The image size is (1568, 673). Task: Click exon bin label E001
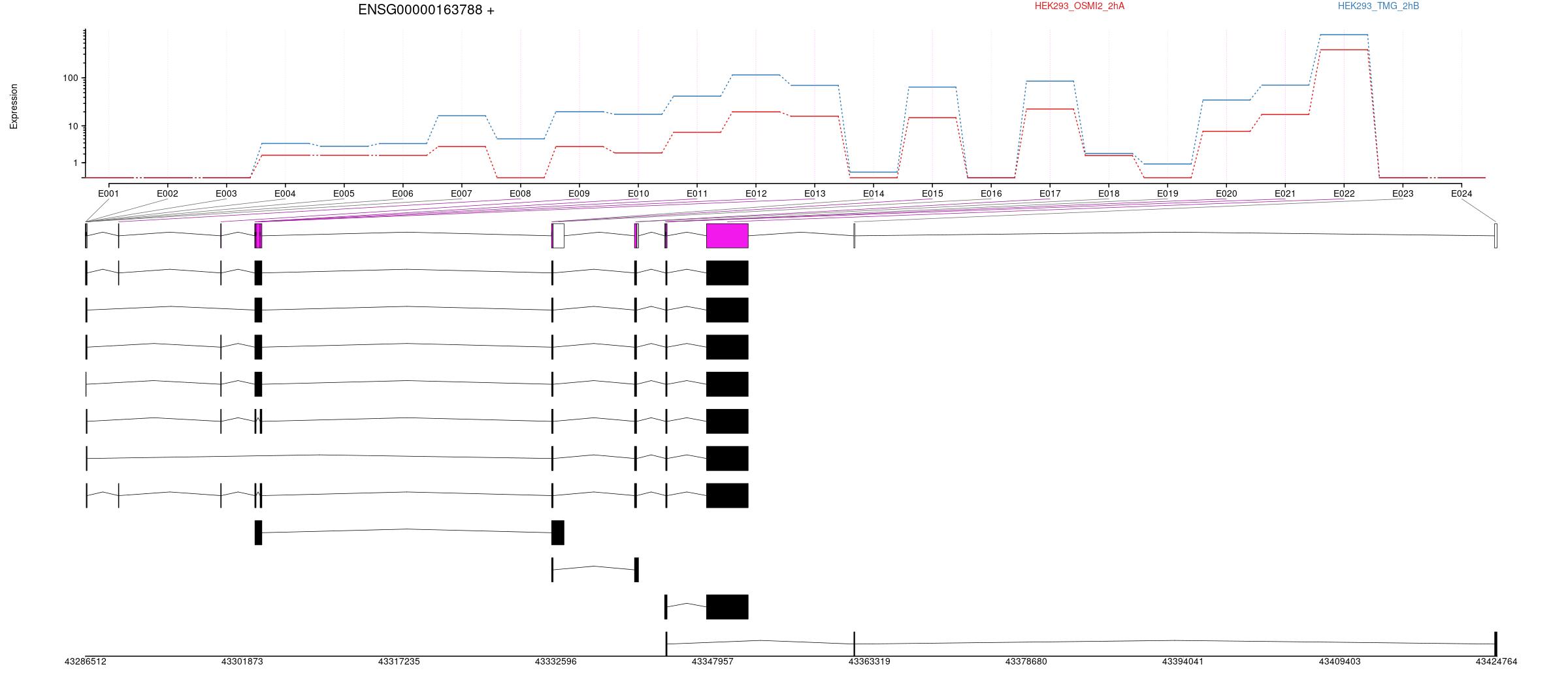pos(108,193)
